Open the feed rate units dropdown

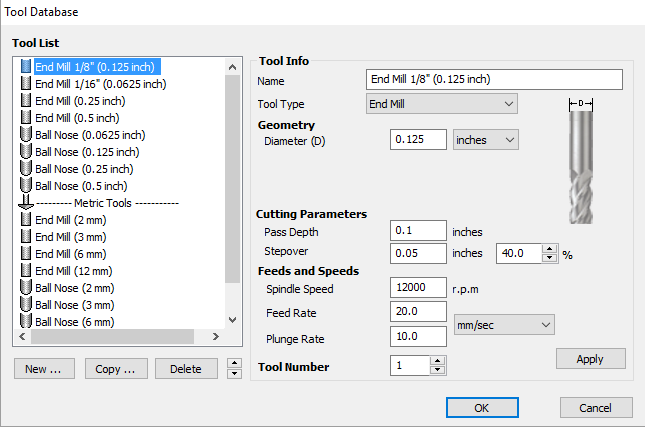(503, 325)
